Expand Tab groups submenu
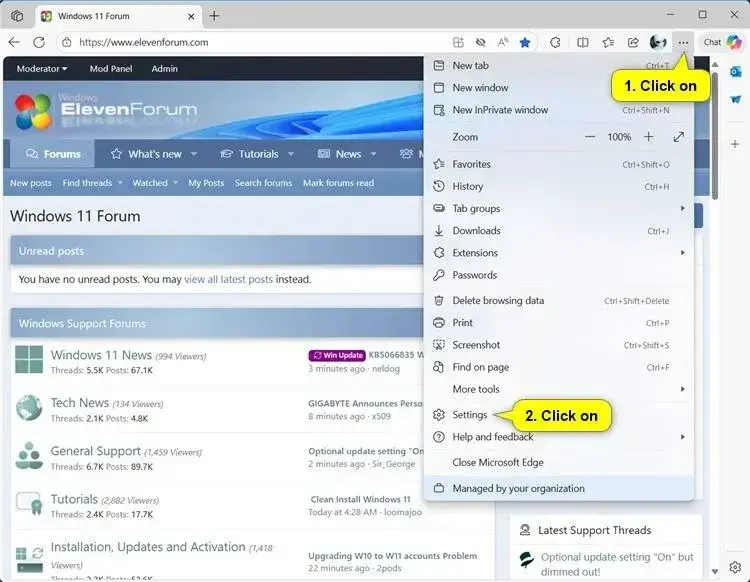Image resolution: width=750 pixels, height=582 pixels. click(559, 208)
